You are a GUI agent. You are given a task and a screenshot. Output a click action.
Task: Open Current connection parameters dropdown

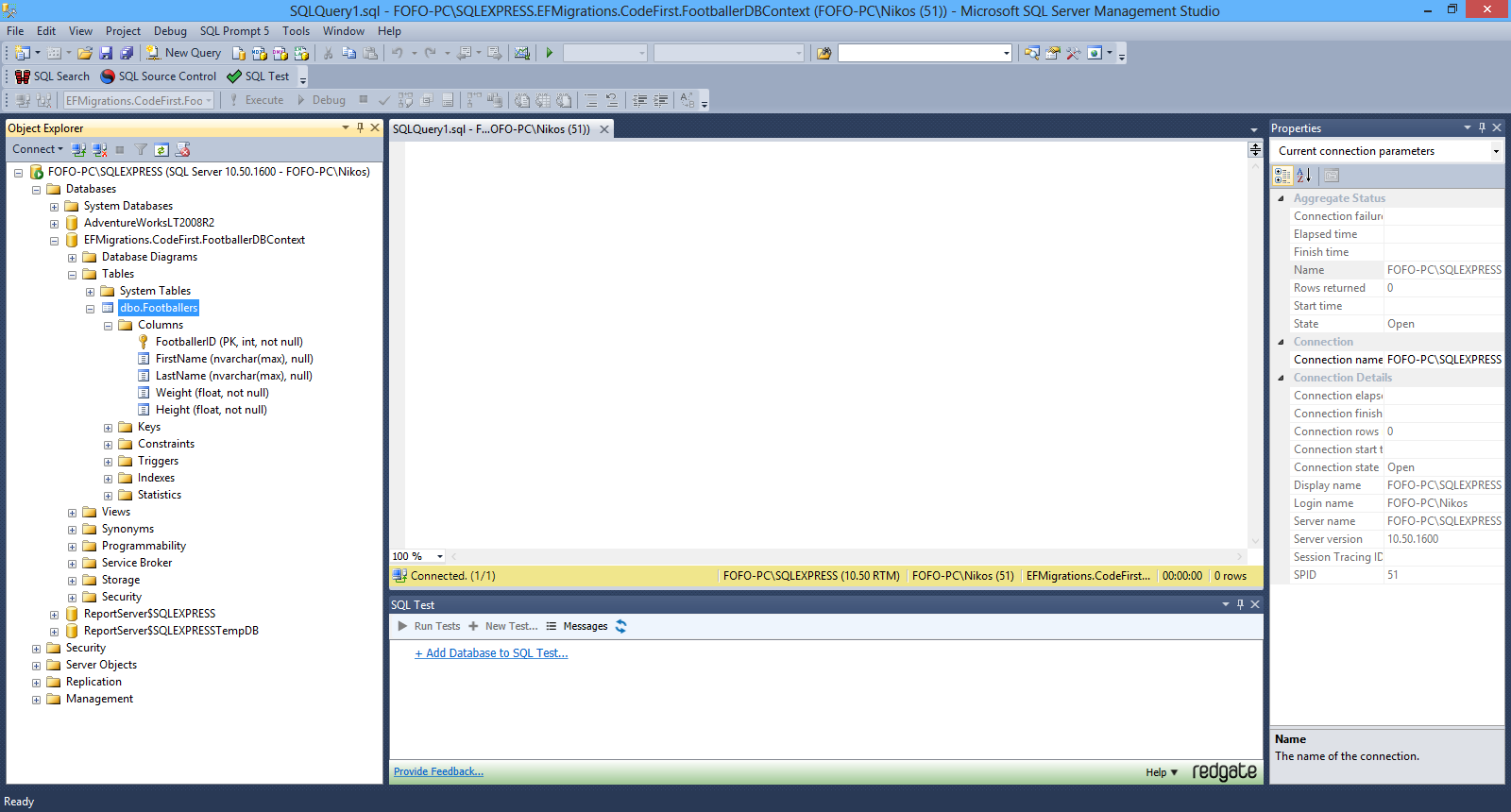(1496, 151)
